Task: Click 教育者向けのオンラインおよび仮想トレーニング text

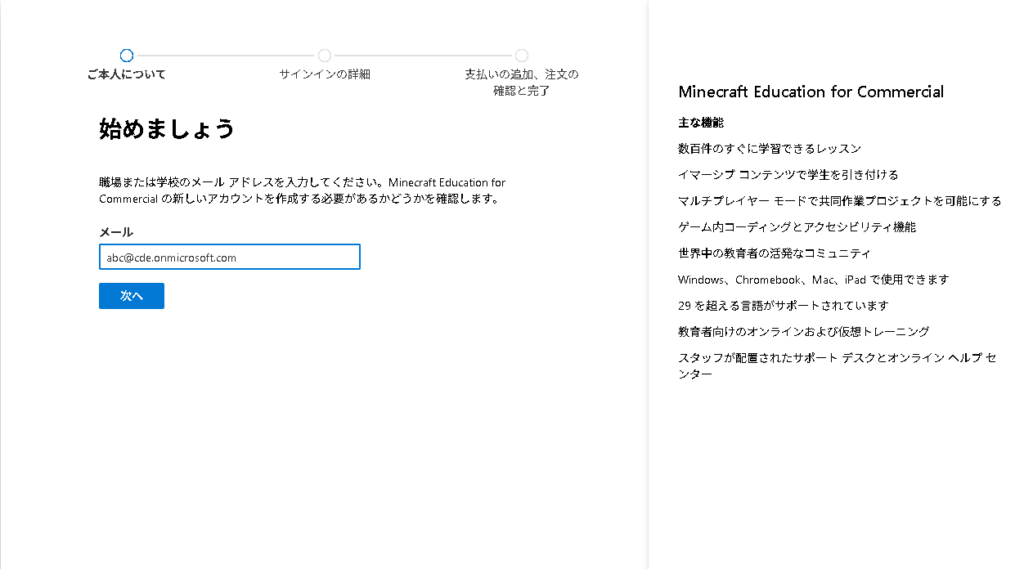Action: pos(803,332)
